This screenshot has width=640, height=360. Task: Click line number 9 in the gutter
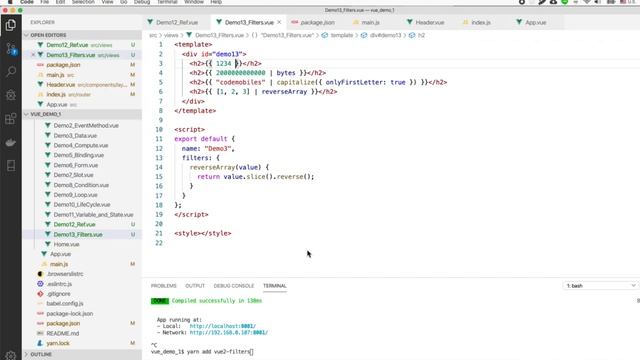(x=161, y=120)
